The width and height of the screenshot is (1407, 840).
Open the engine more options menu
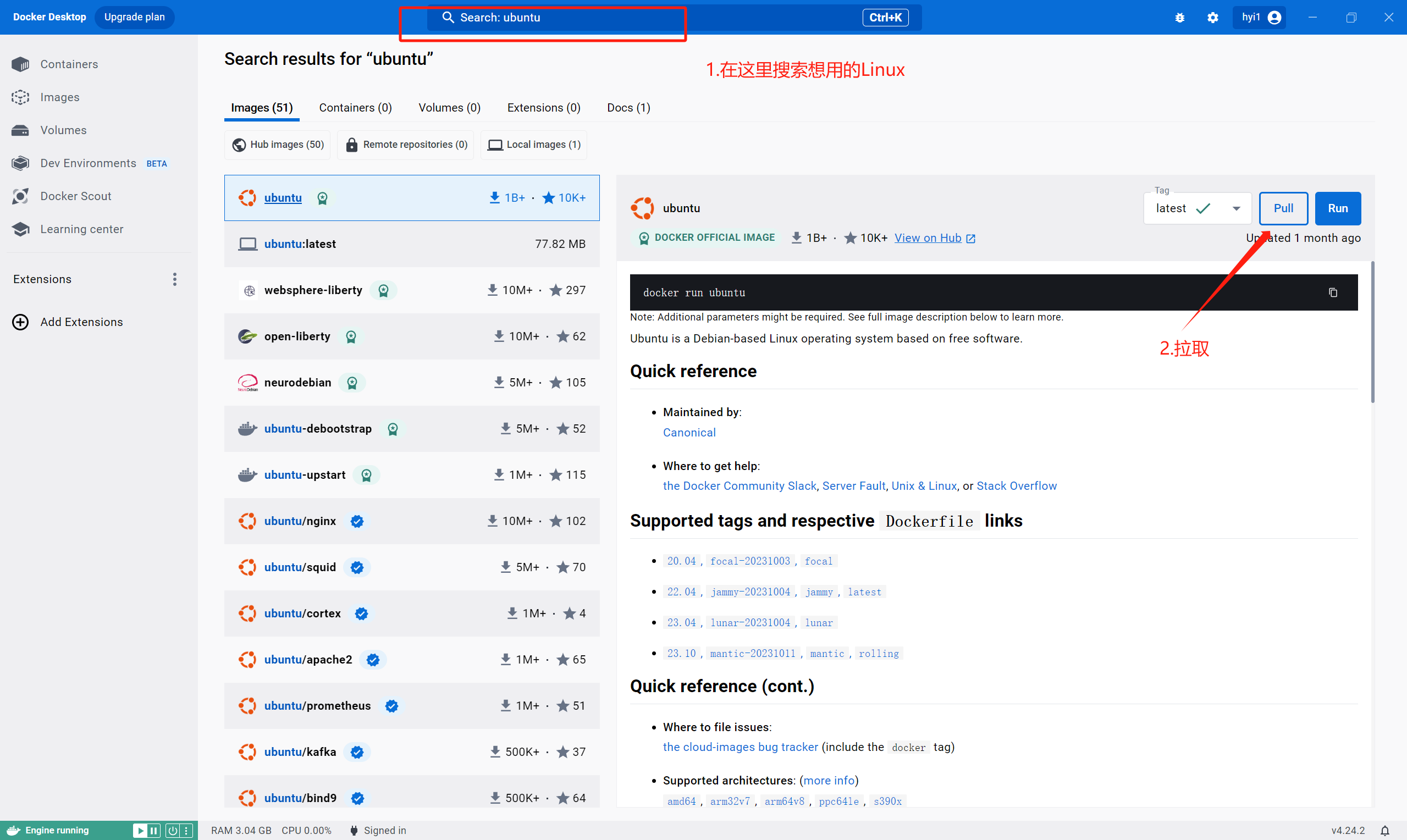click(x=186, y=830)
